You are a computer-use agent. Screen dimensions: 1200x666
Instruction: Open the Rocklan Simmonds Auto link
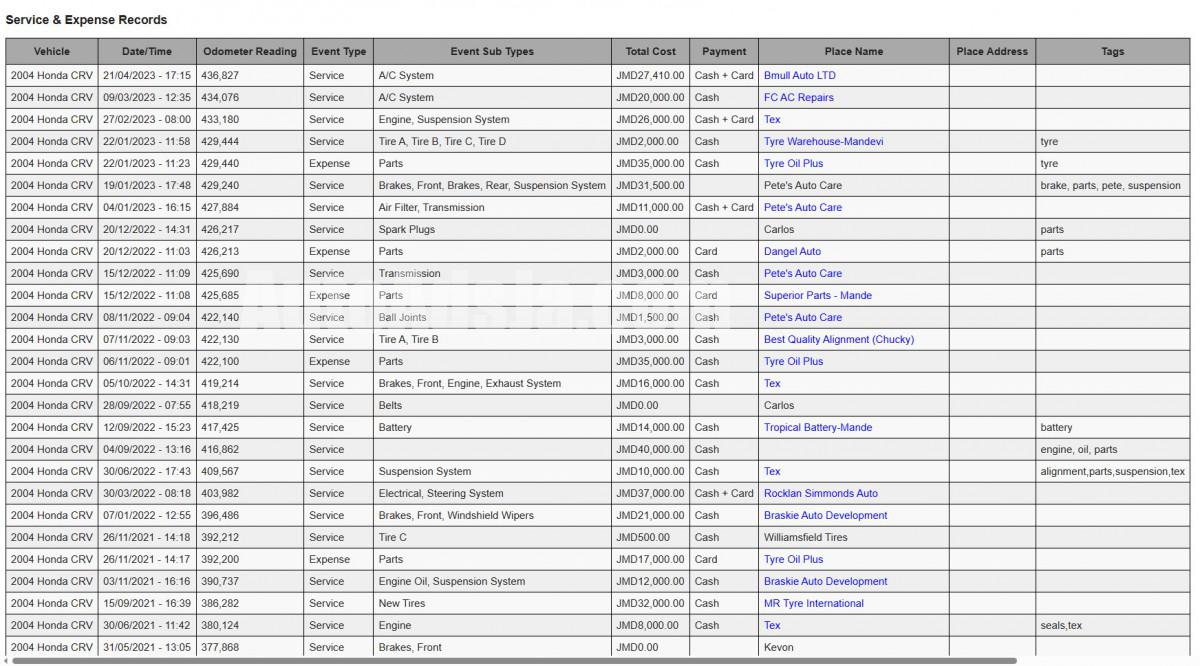(x=821, y=493)
